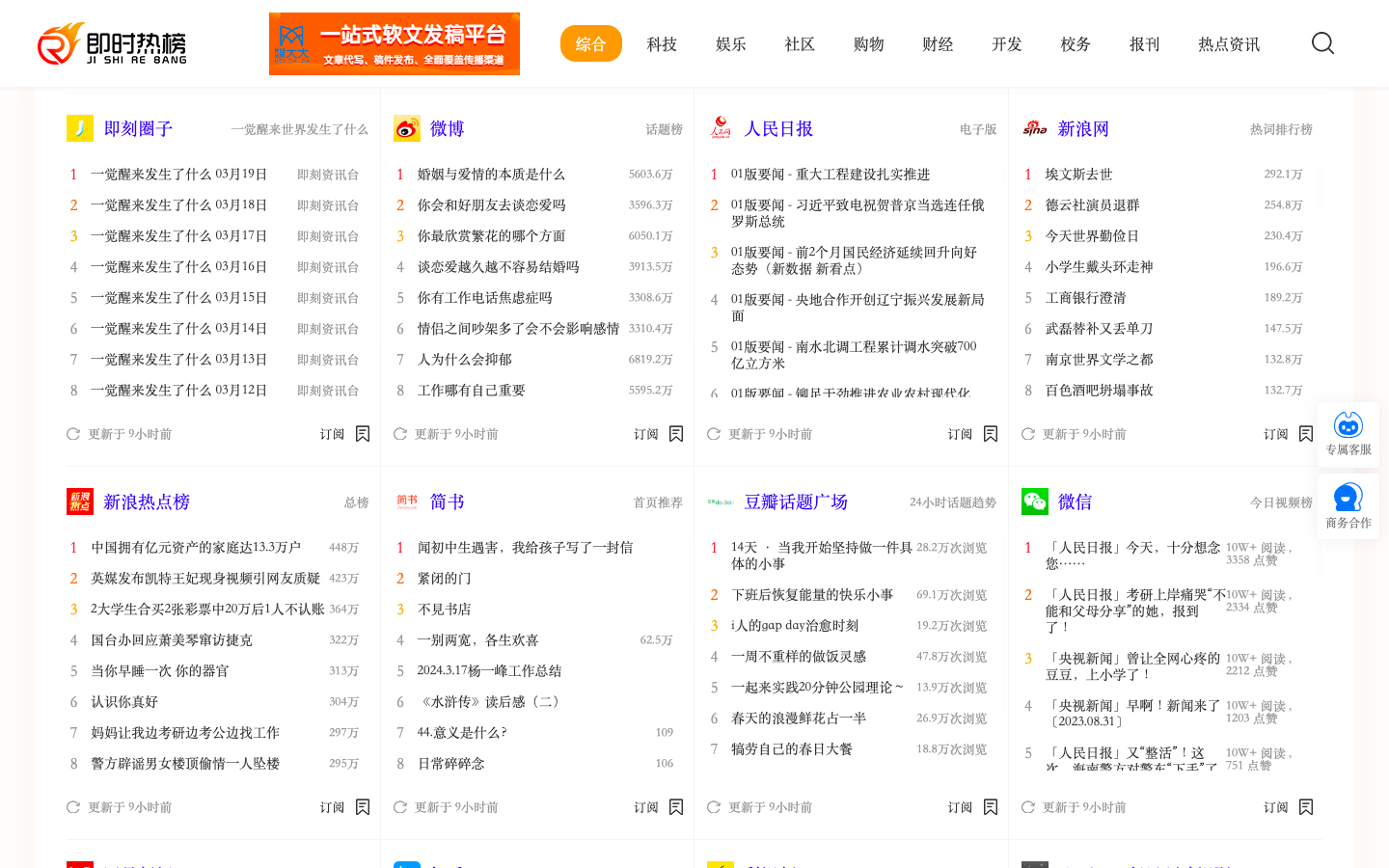Open the 豆瓣话题广场 section title

796,502
